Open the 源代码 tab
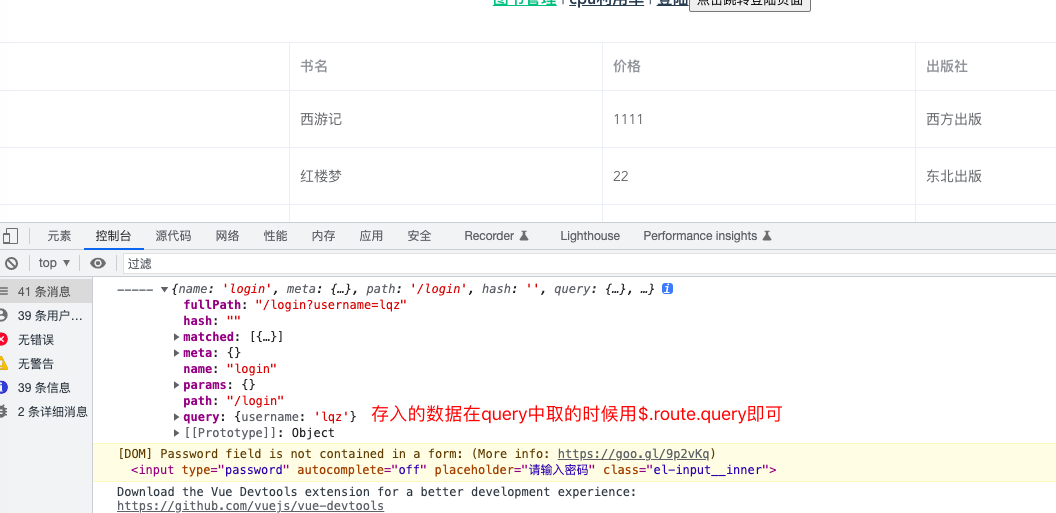 (x=173, y=236)
